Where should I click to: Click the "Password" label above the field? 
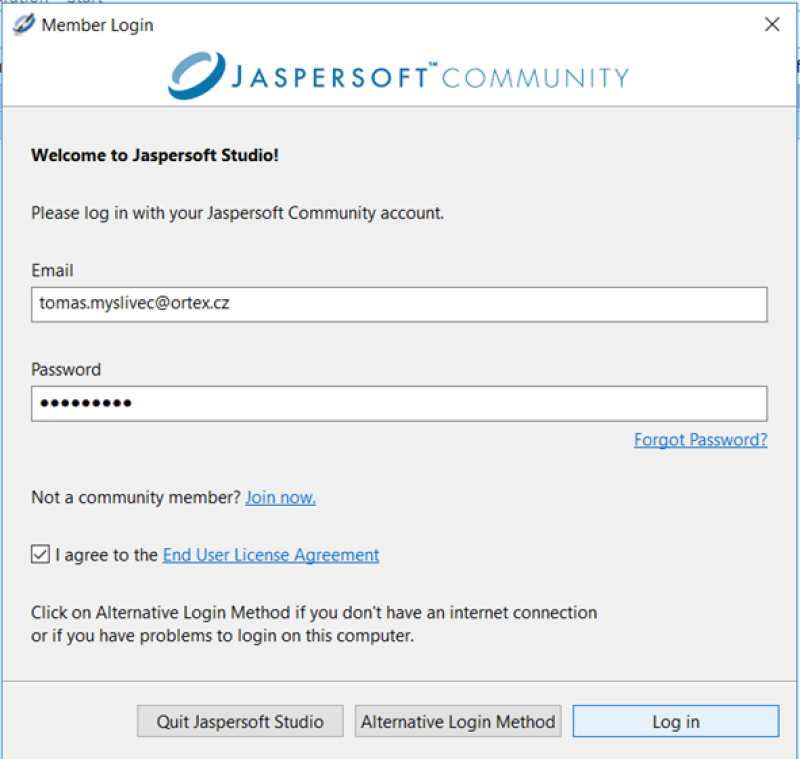[x=66, y=370]
